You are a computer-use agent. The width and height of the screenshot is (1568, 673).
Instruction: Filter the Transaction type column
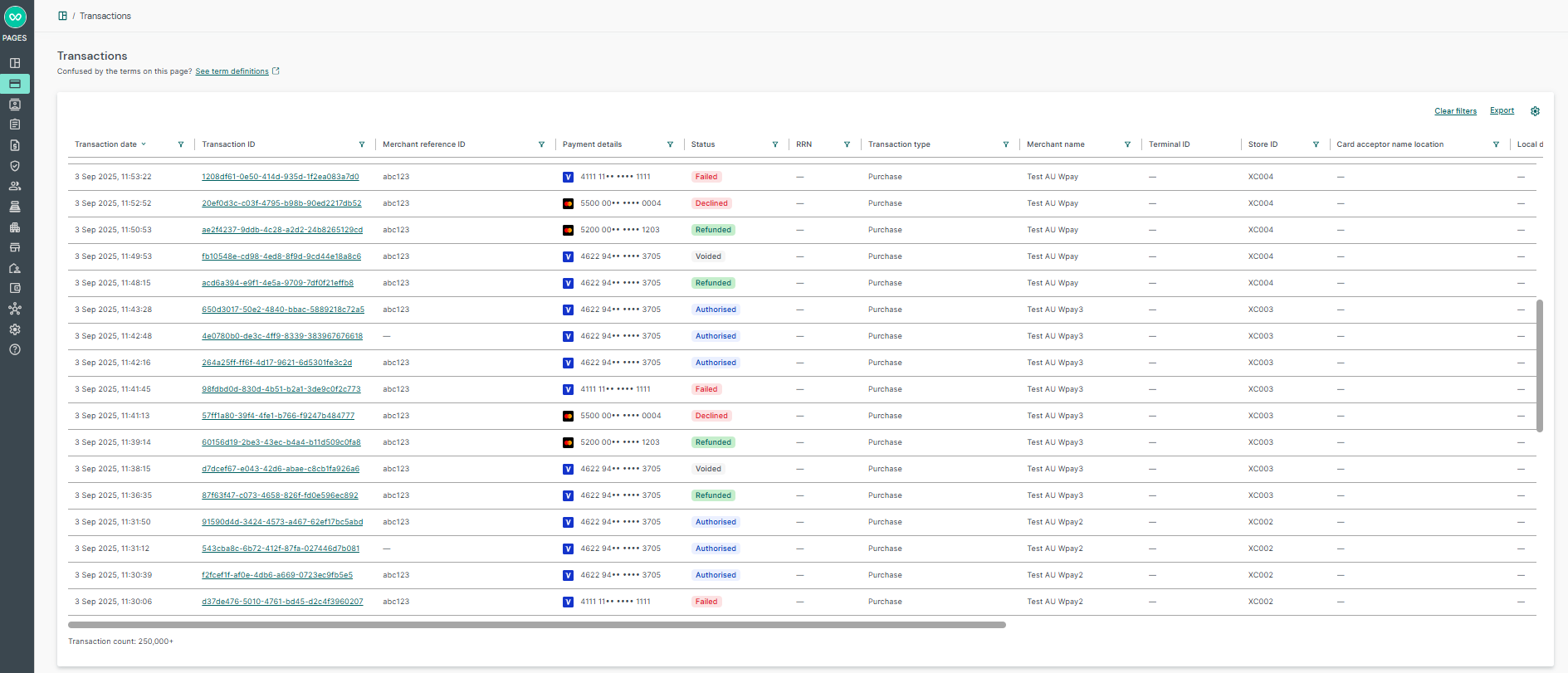[1006, 144]
